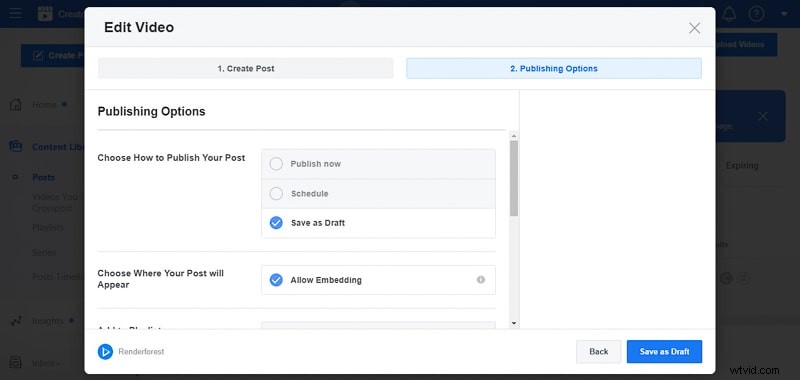Click the scrollbar down arrow
800x380 pixels.
(x=514, y=323)
